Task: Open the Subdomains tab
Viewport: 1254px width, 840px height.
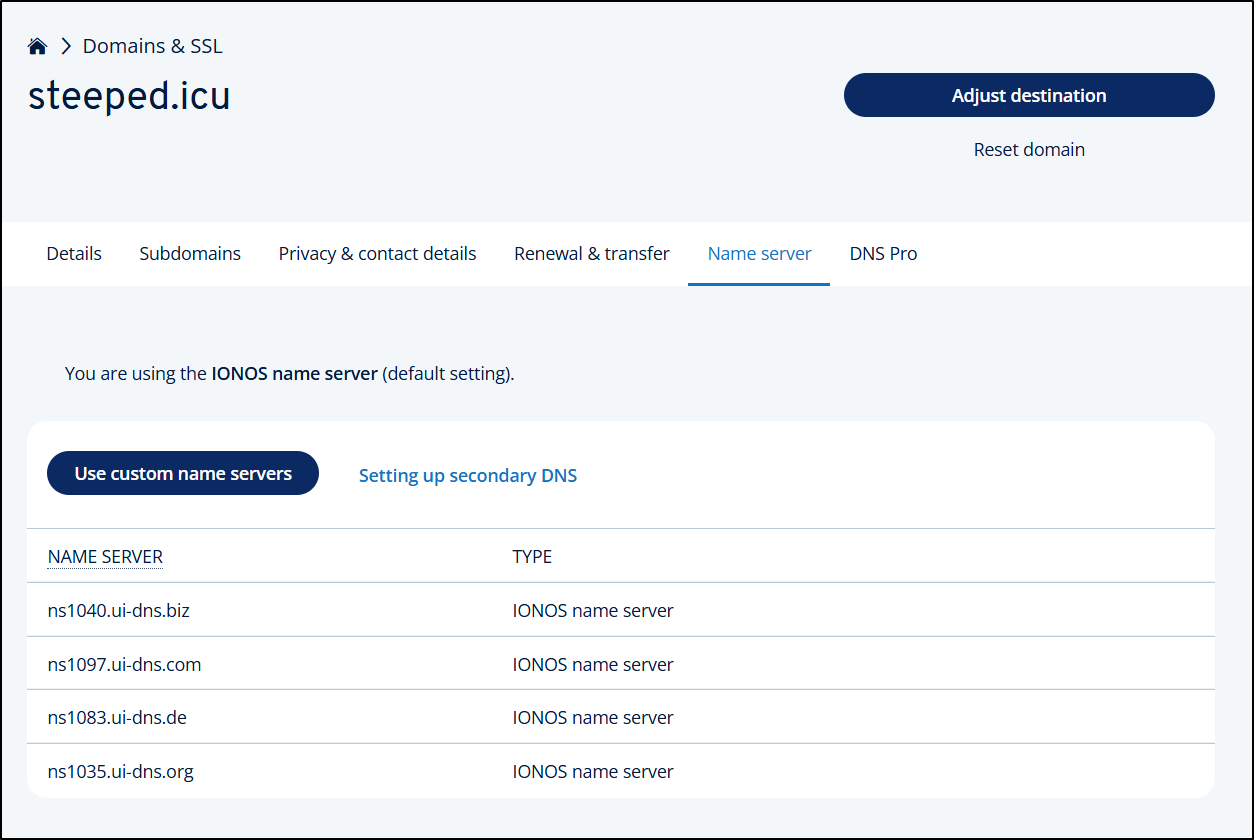Action: [x=190, y=254]
